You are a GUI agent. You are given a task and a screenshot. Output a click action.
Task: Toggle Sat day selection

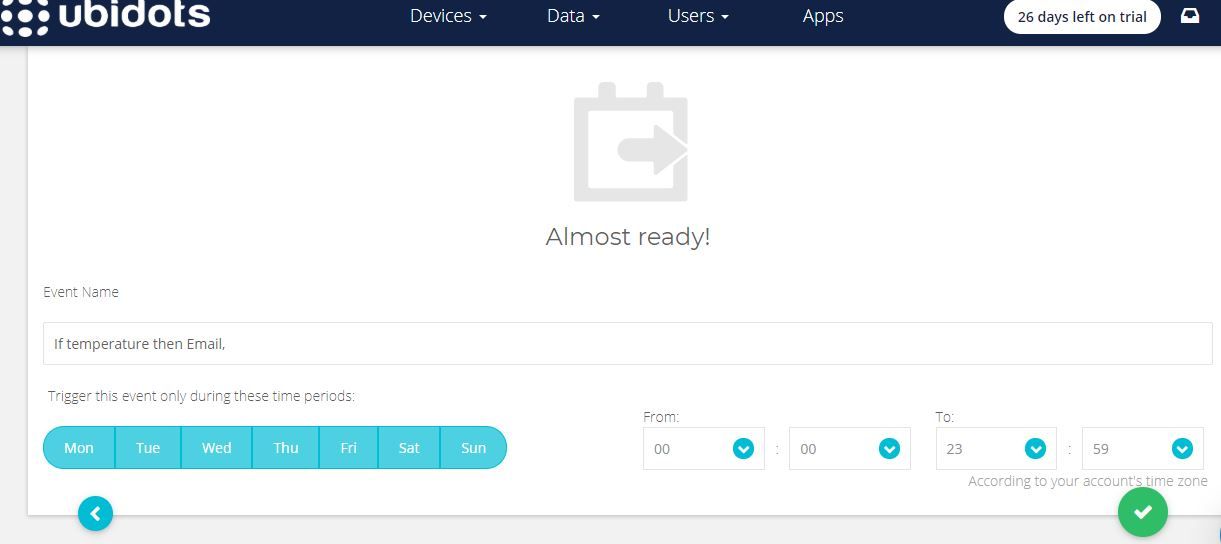[409, 448]
